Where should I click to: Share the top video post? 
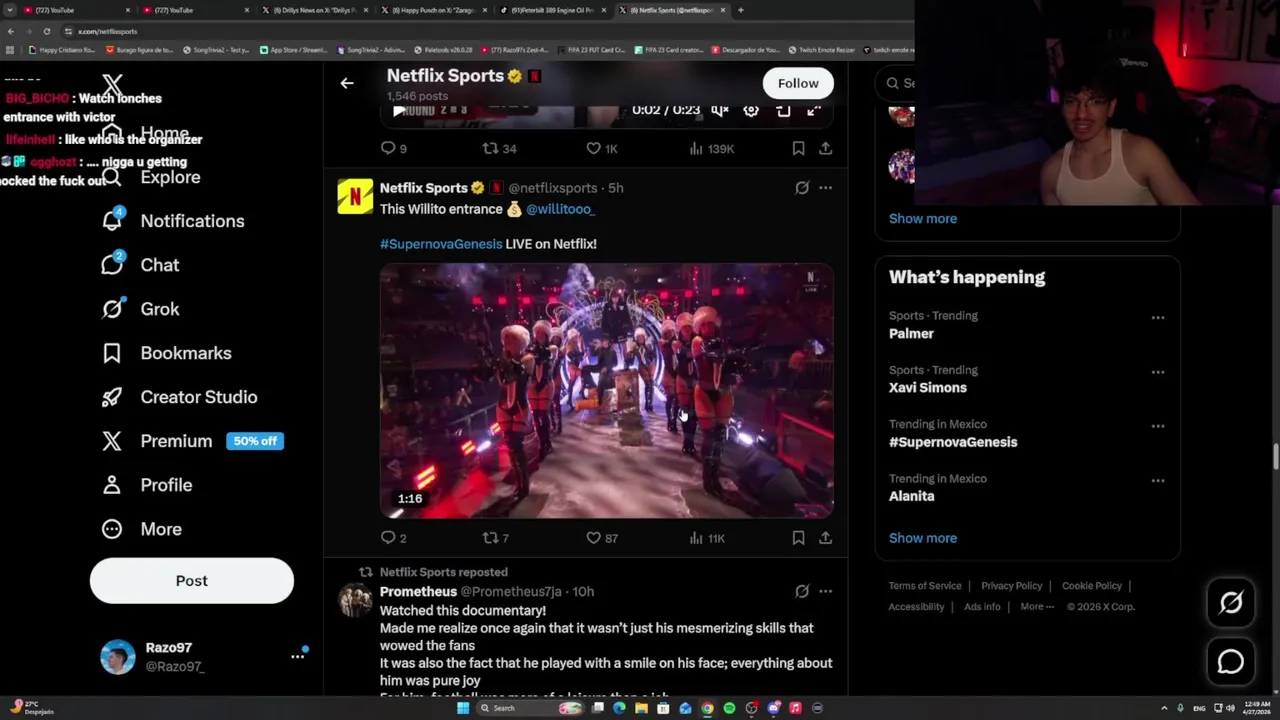825,148
